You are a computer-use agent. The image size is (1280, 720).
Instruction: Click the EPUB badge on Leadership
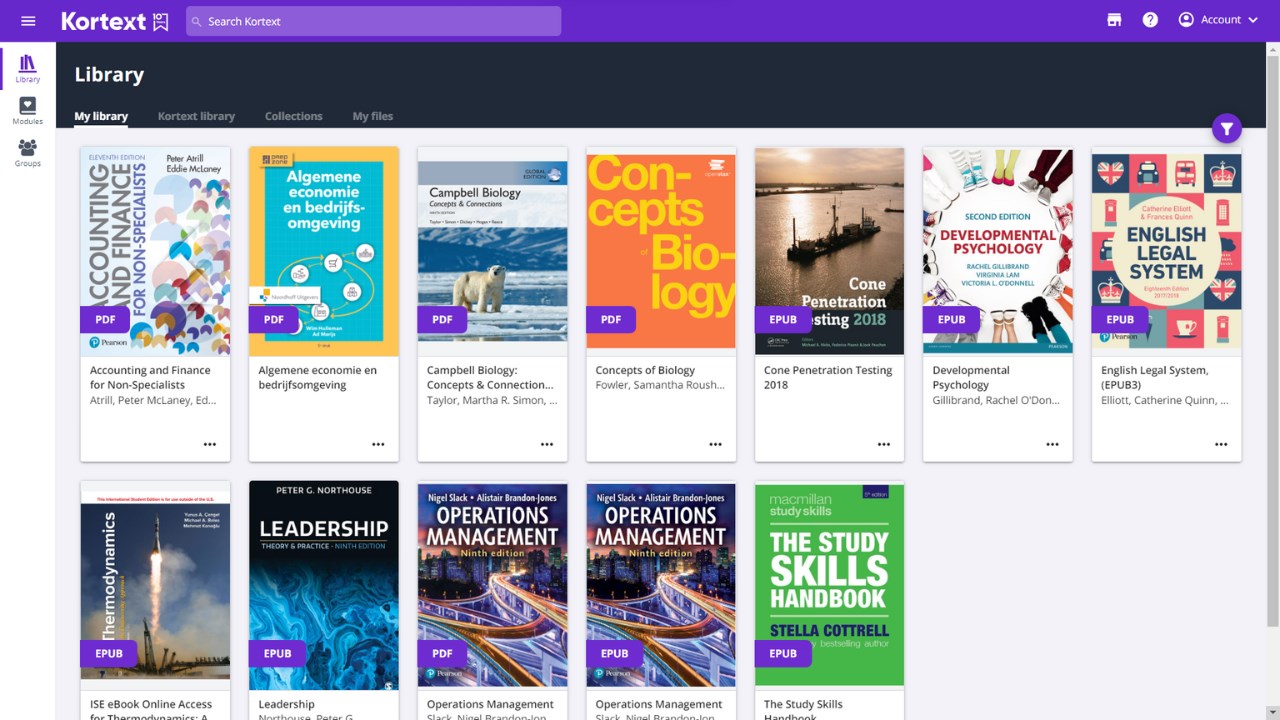click(x=278, y=654)
